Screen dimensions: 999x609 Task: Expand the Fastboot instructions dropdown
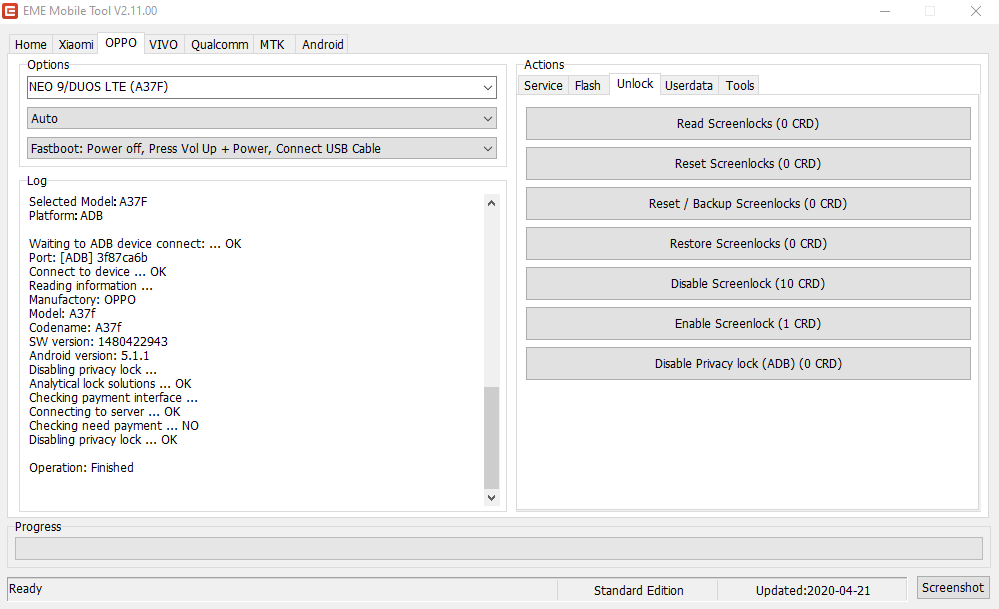click(262, 148)
